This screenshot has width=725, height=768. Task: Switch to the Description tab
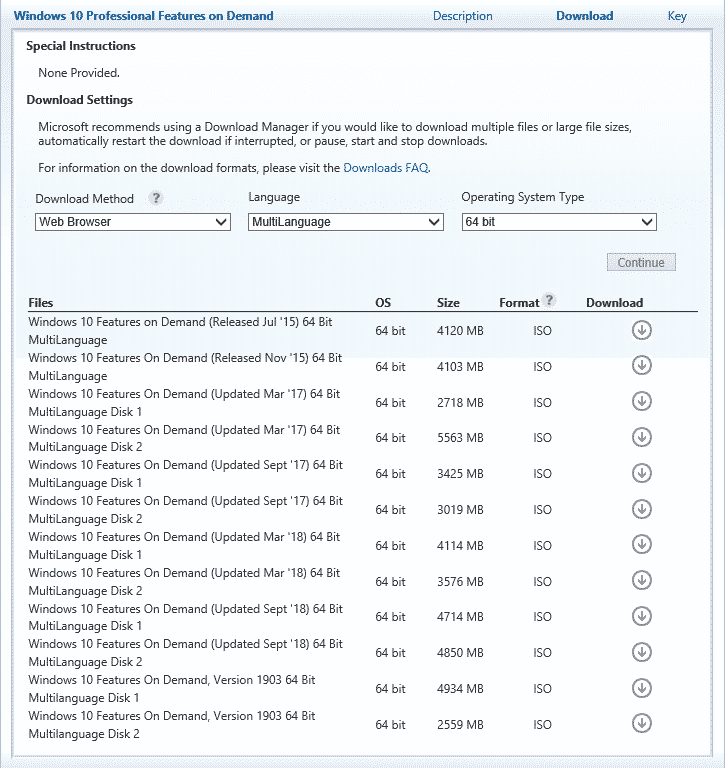pos(462,16)
